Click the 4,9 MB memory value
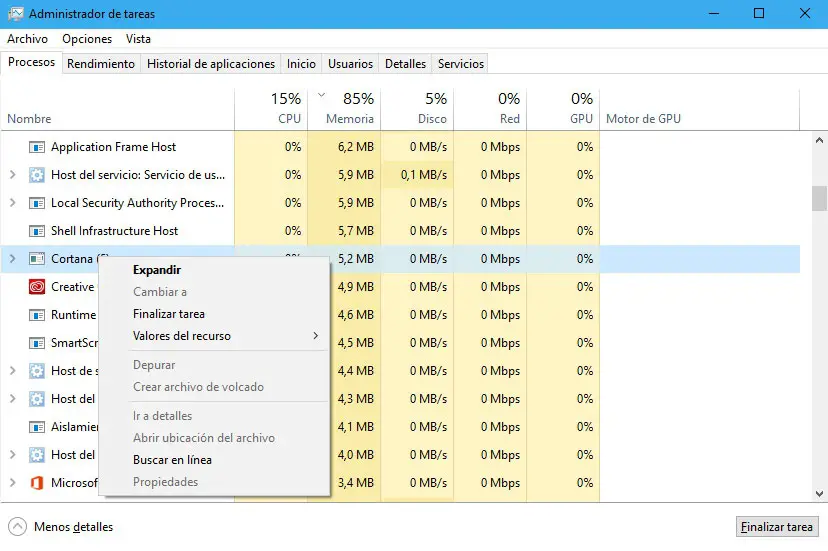The width and height of the screenshot is (828, 551). pyautogui.click(x=356, y=287)
